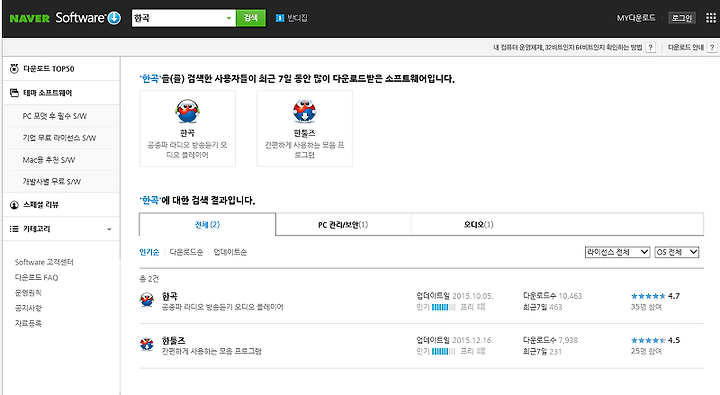
Task: Open the OS 전체 dropdown
Action: tap(676, 252)
